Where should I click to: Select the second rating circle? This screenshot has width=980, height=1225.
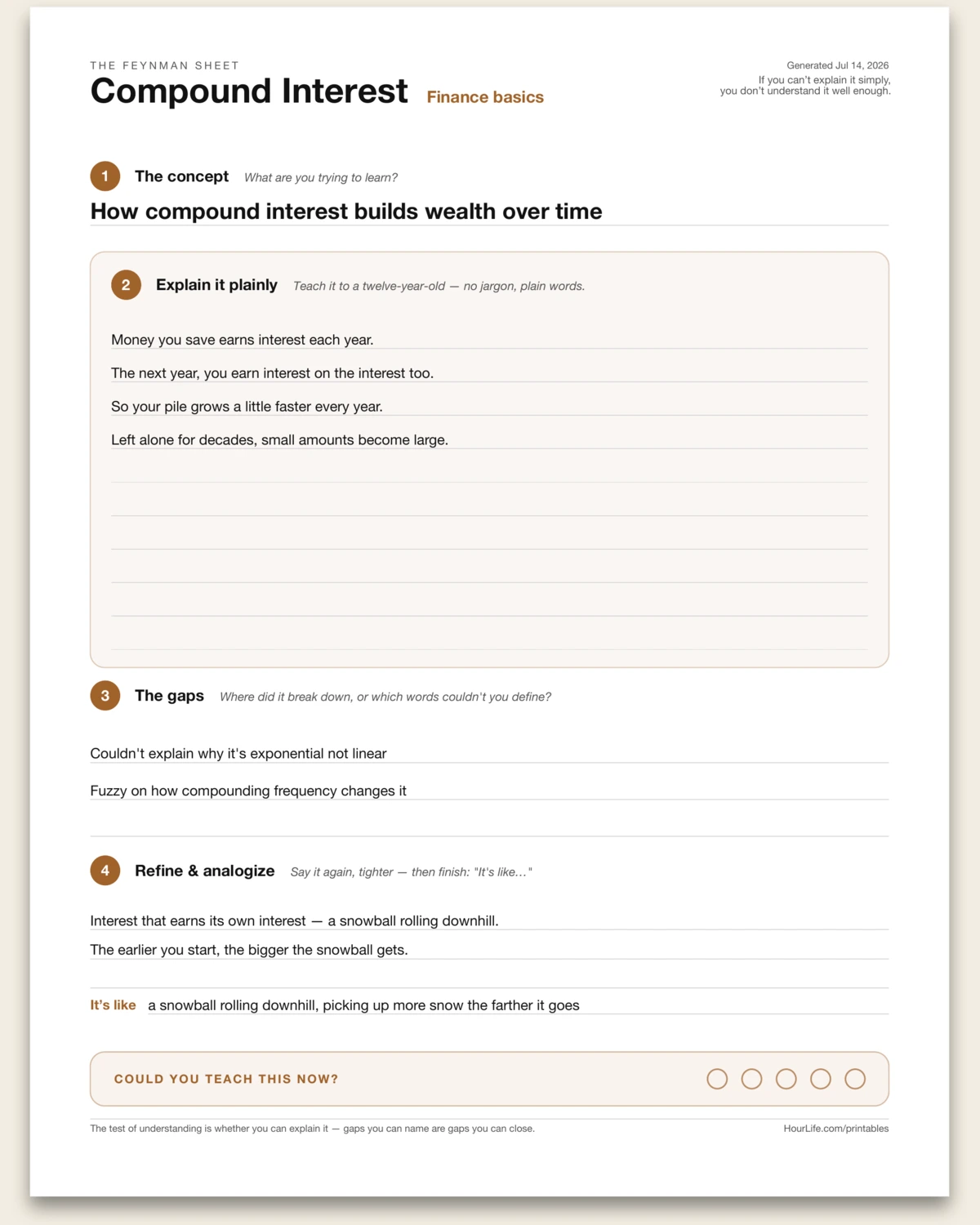tap(751, 1079)
